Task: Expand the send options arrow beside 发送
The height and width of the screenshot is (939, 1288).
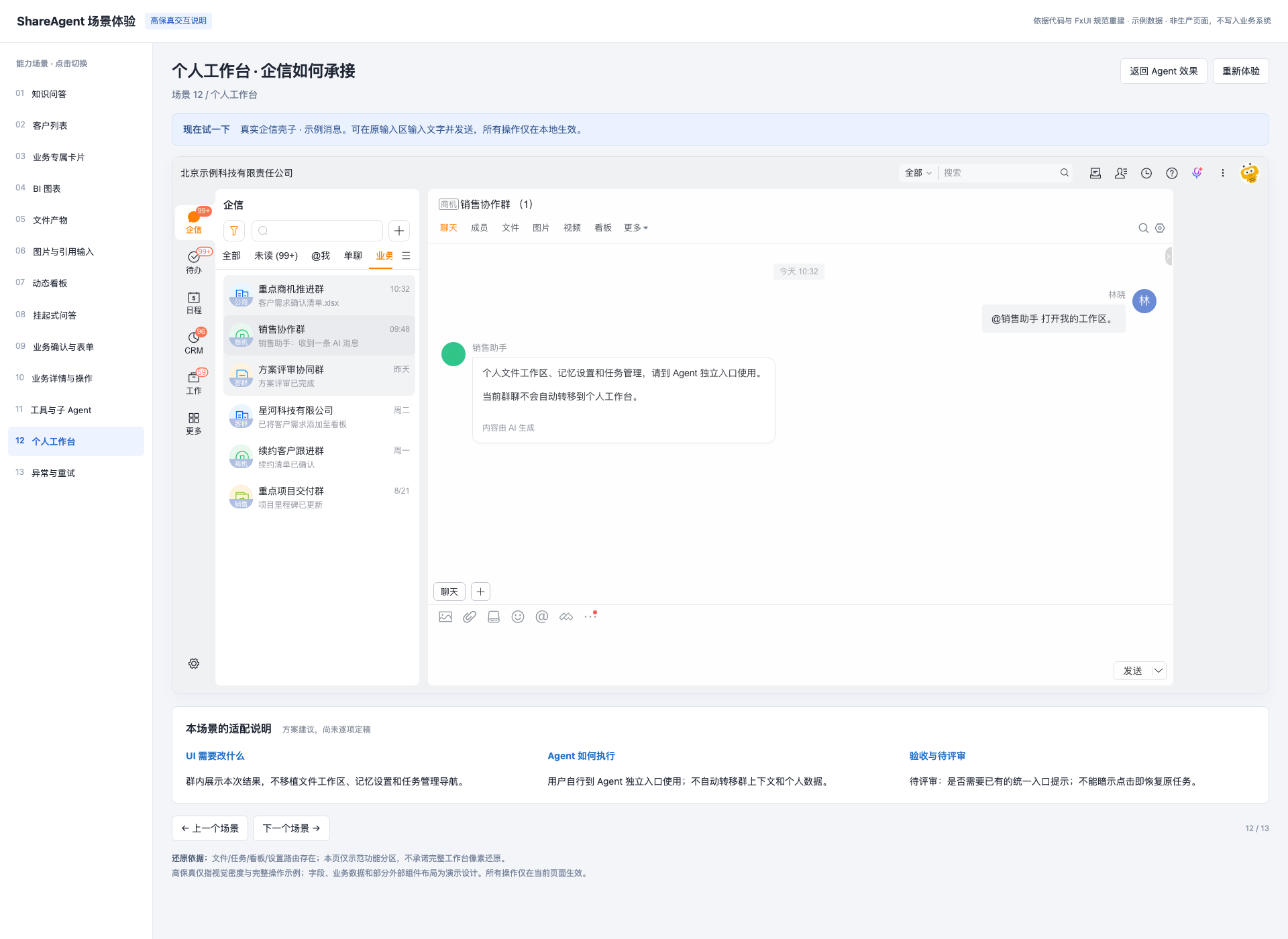Action: 1159,671
